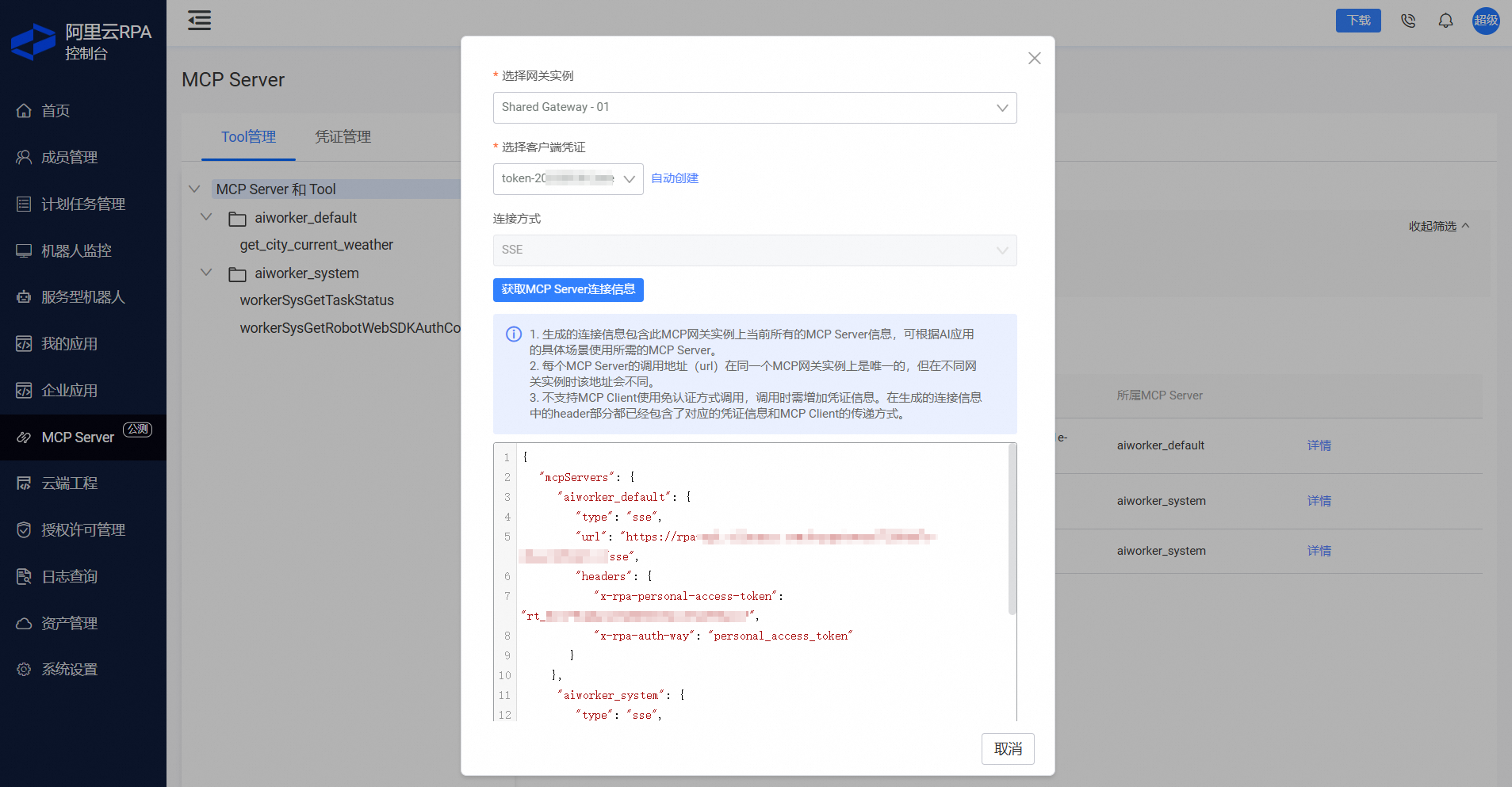
Task: Click the 云端工程 project icon
Action: pyautogui.click(x=24, y=483)
